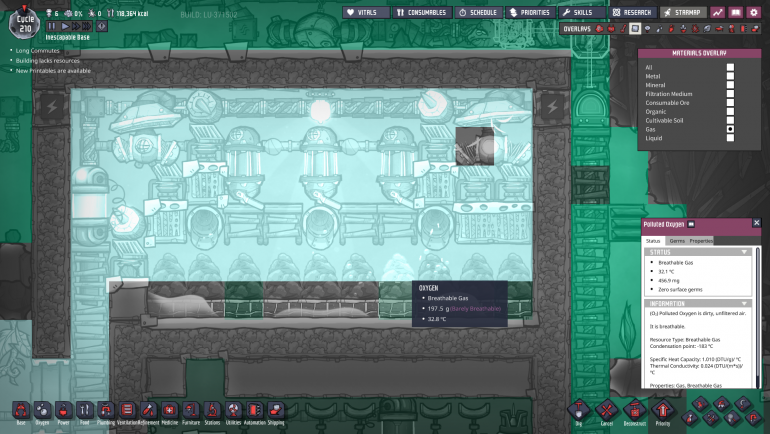
Task: Open the Automation build category
Action: point(254,410)
